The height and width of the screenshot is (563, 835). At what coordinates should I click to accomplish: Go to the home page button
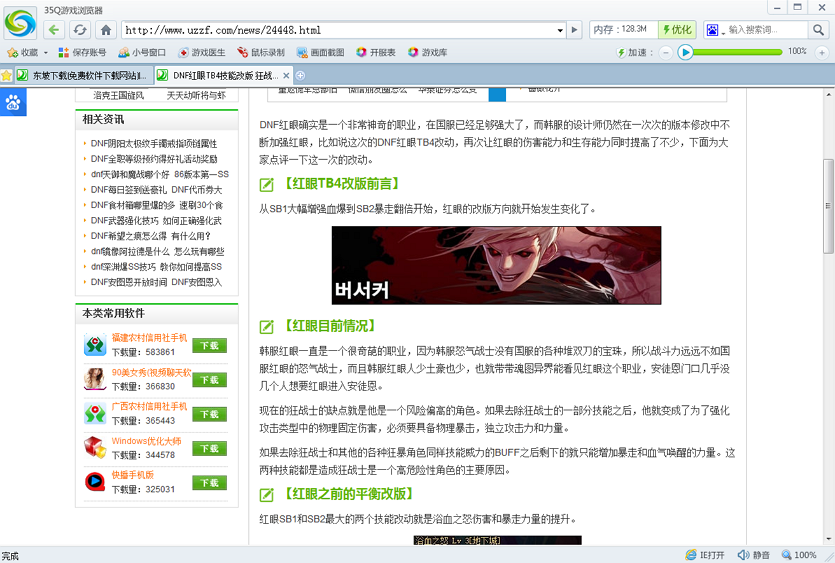coord(106,30)
